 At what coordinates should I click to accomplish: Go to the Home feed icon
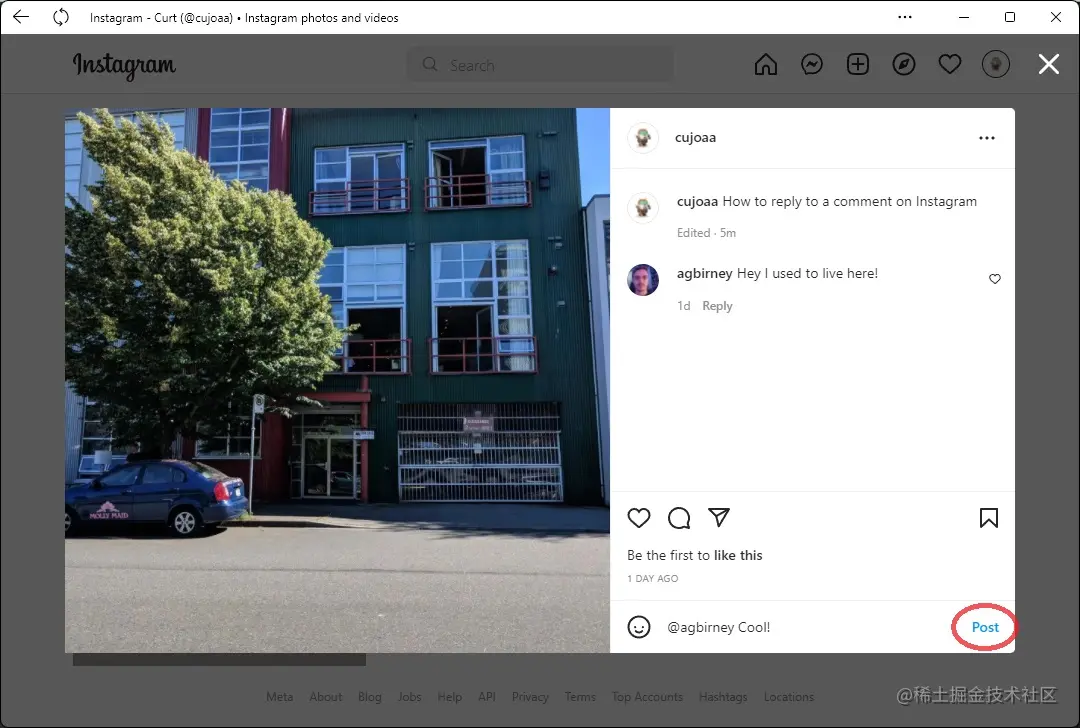point(766,65)
